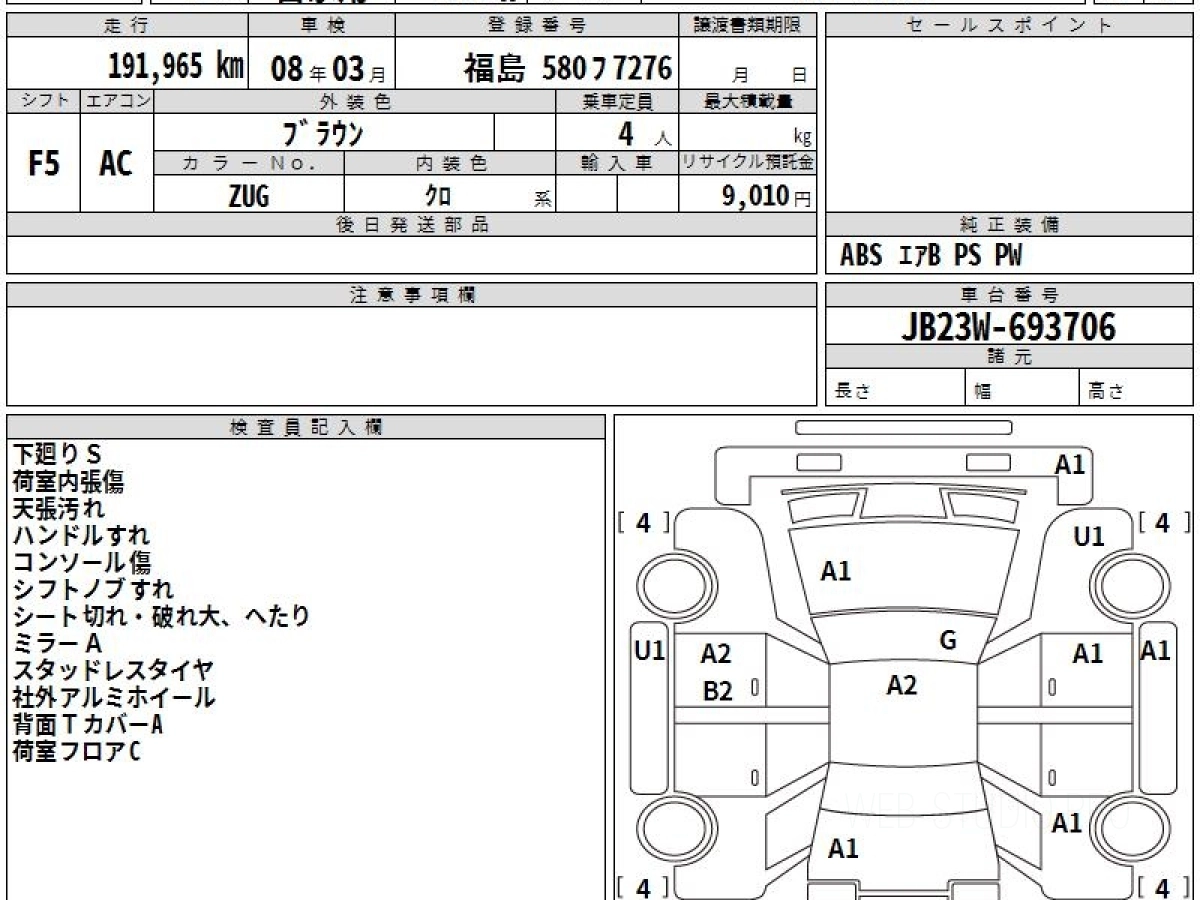Select the note "シート切れ・破れ大、へたり"

tap(161, 617)
